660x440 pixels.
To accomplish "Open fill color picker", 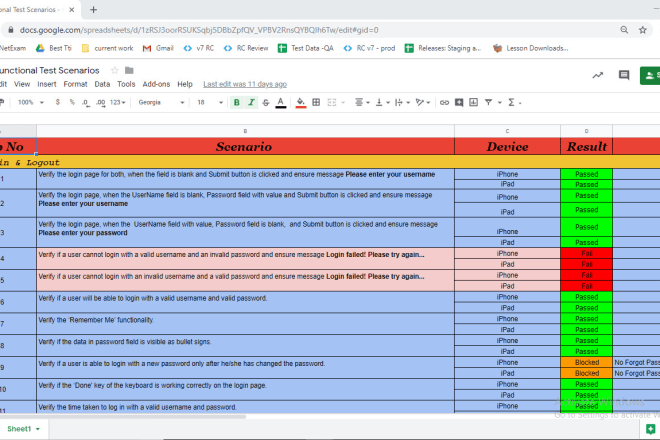I will pos(301,102).
